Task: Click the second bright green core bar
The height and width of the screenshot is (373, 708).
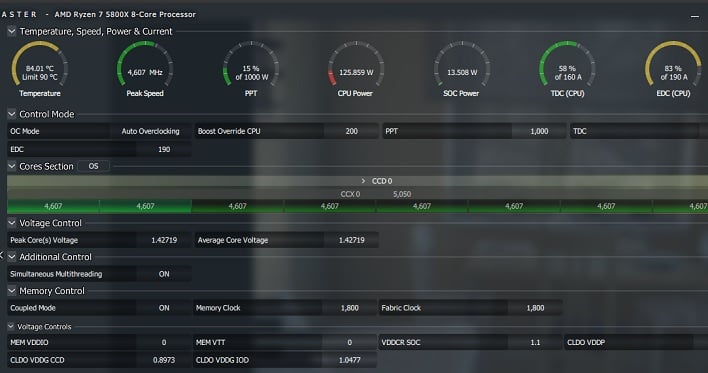Action: pyautogui.click(x=145, y=206)
